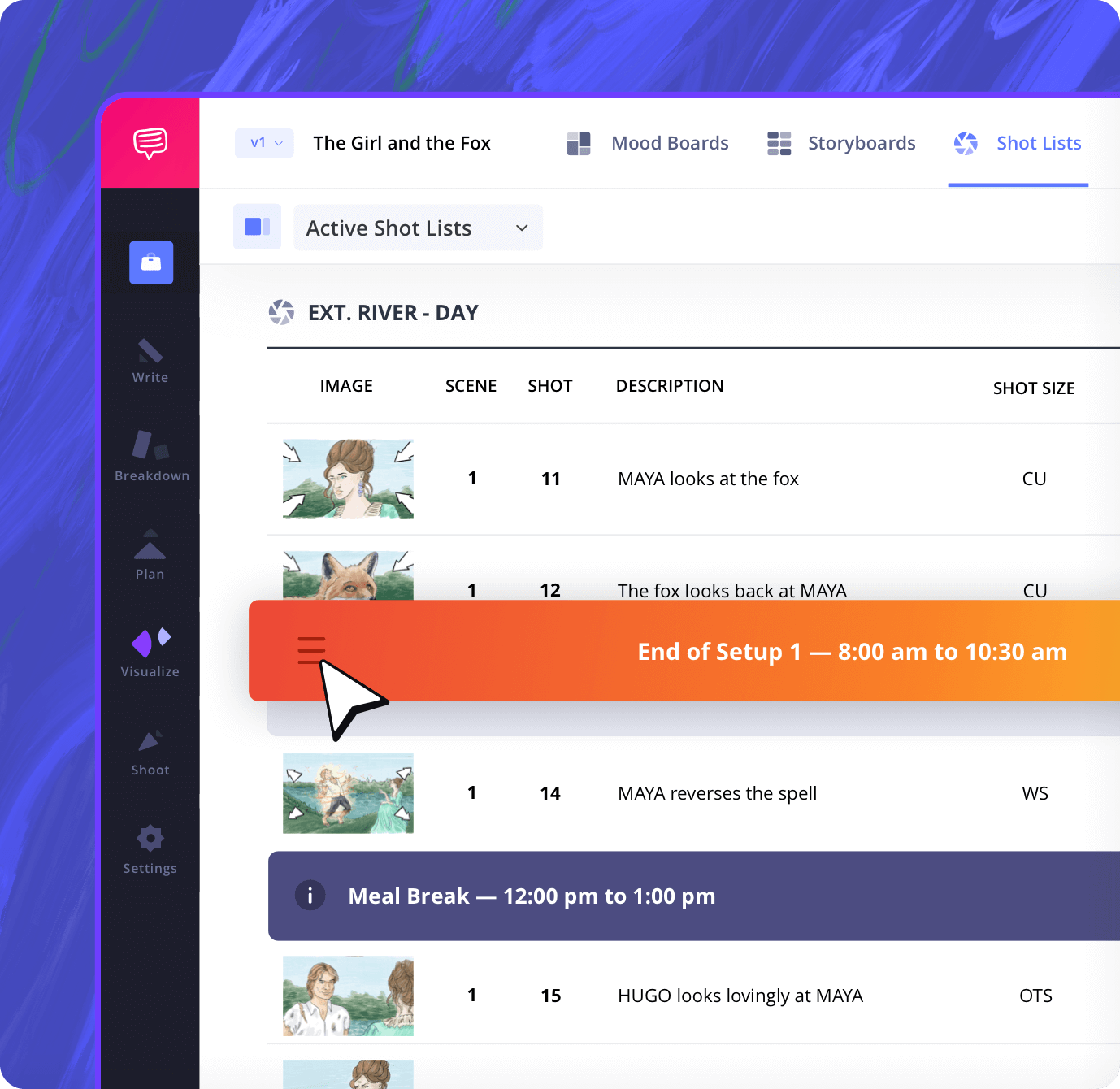
Task: Open the HUGO looks lovingly thumbnail
Action: [348, 996]
